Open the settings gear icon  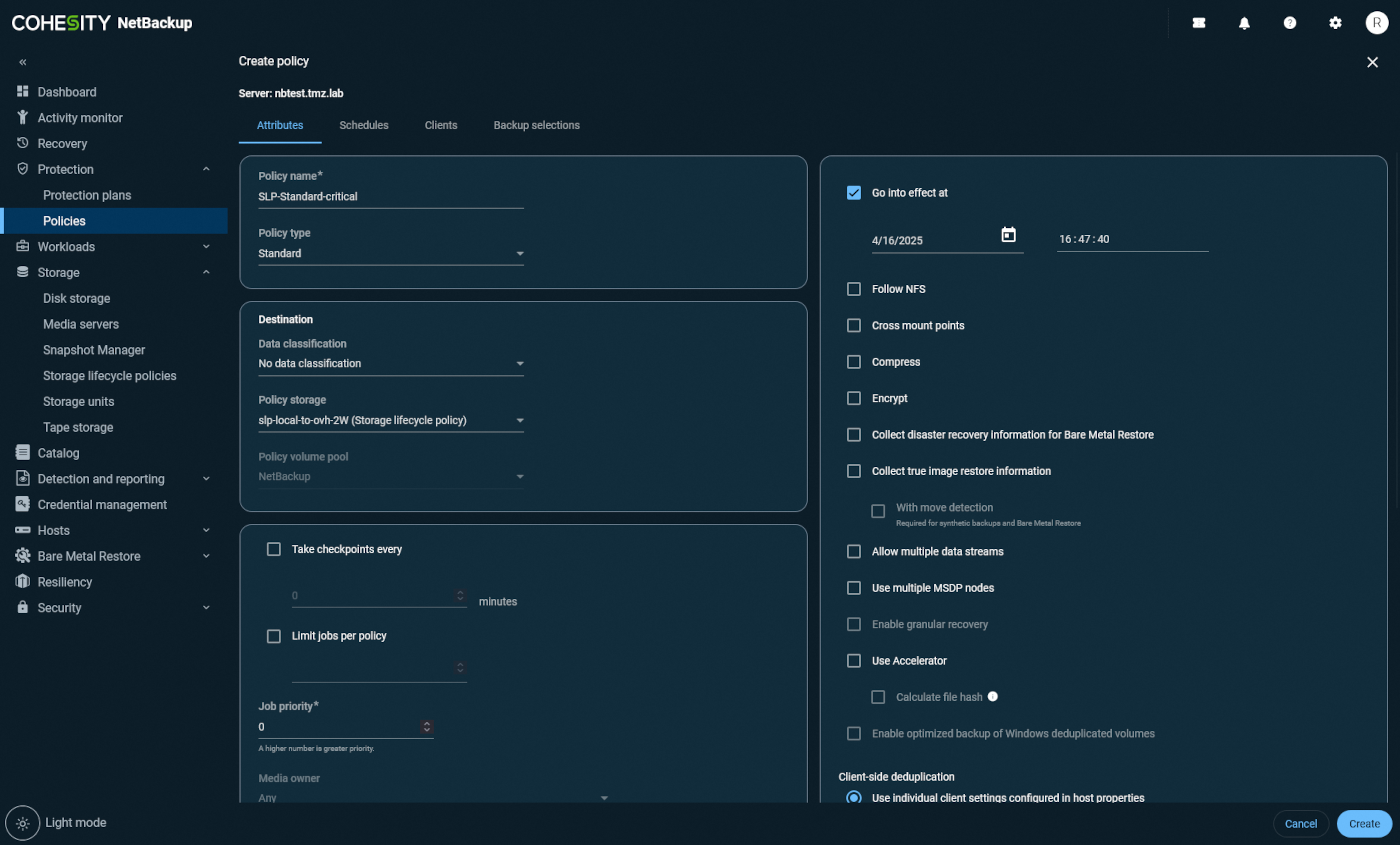1335,23
